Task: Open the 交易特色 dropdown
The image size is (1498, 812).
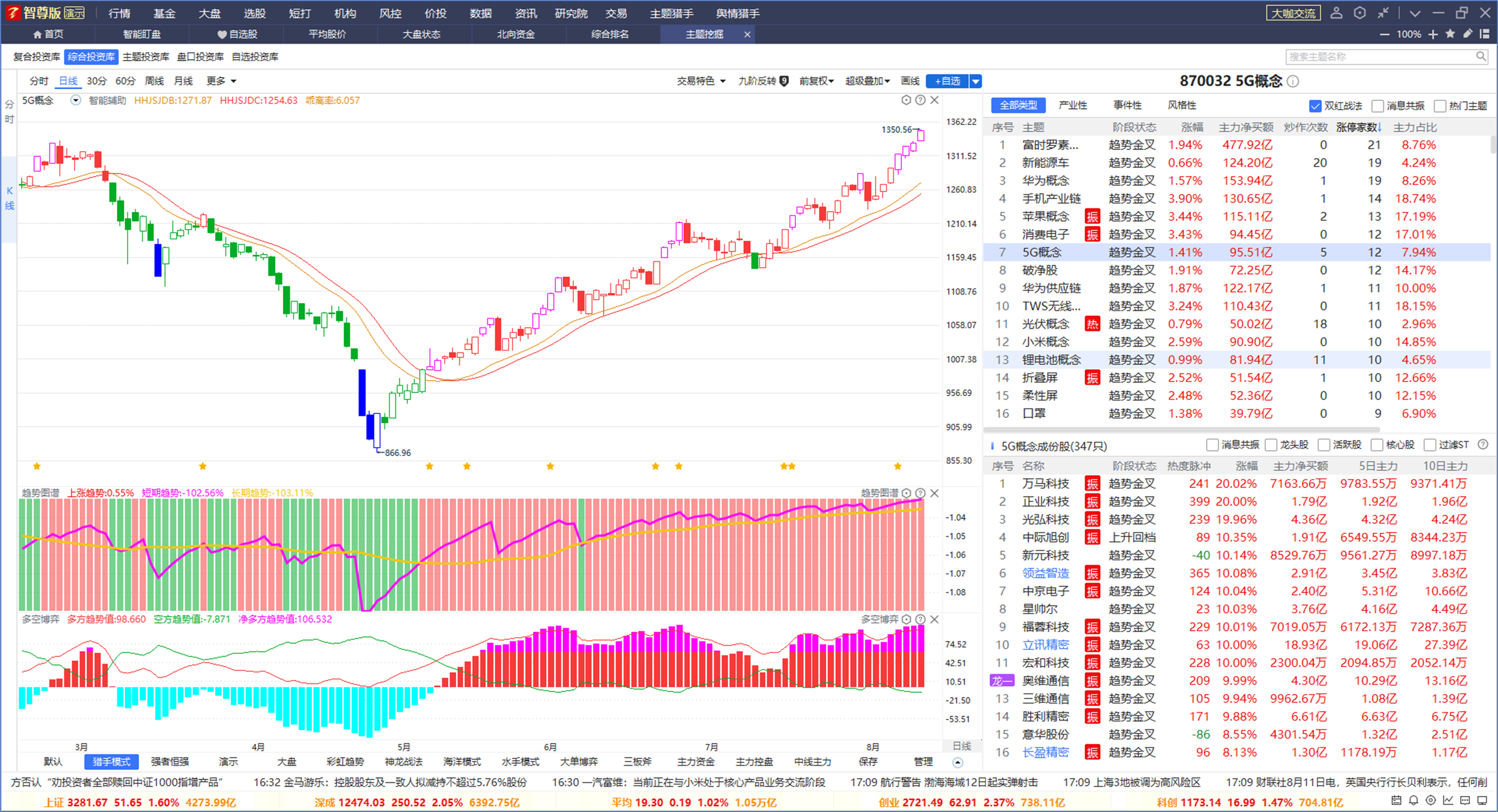Action: coord(701,81)
